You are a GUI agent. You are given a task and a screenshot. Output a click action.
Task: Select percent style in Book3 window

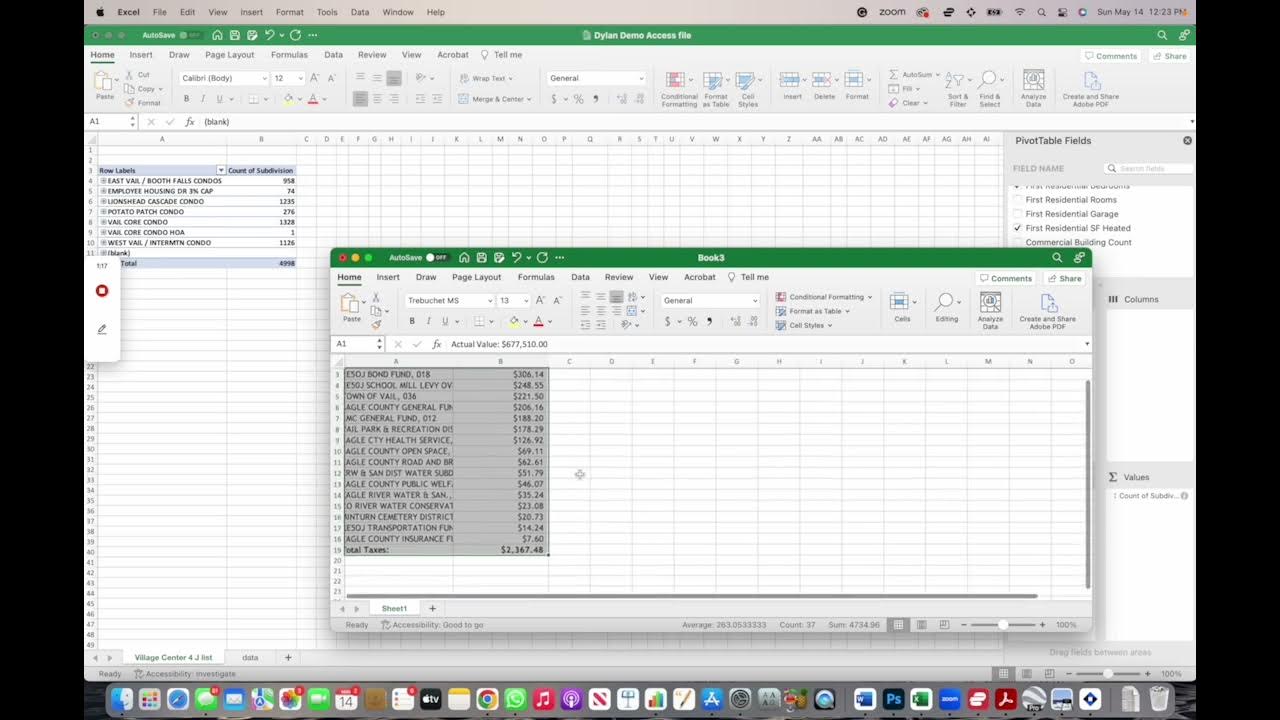(692, 321)
